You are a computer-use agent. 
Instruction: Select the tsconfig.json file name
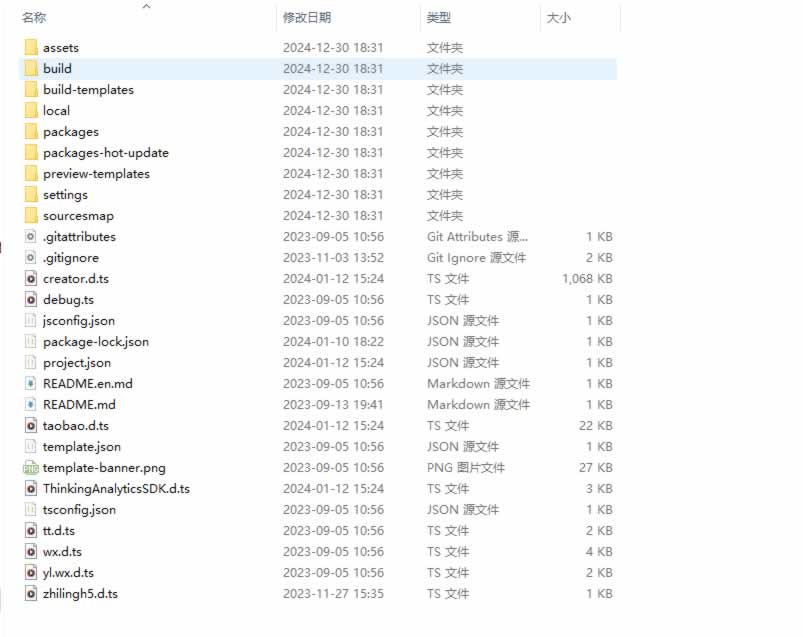pos(79,509)
